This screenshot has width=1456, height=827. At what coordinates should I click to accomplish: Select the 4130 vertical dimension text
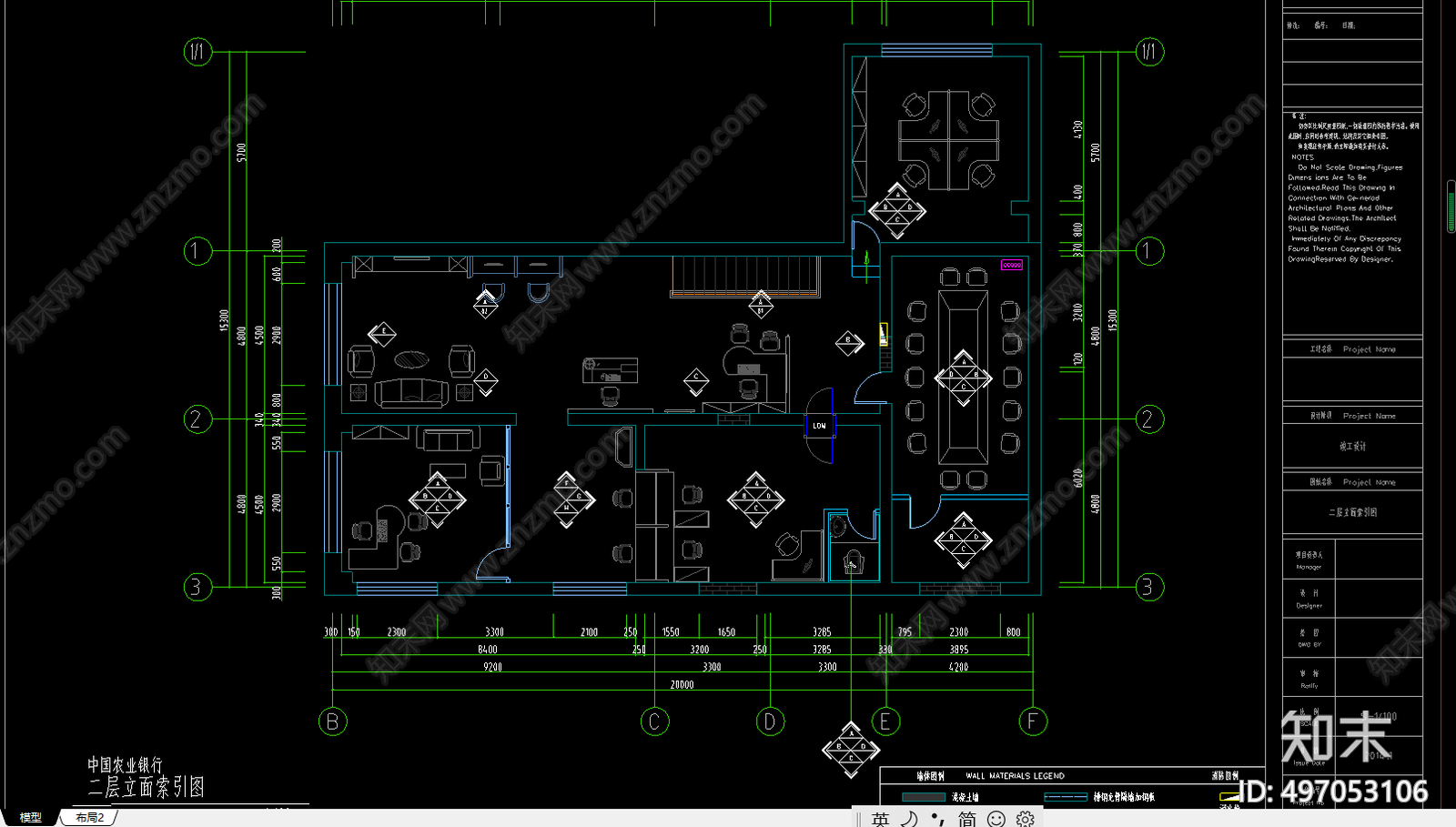(x=1078, y=130)
